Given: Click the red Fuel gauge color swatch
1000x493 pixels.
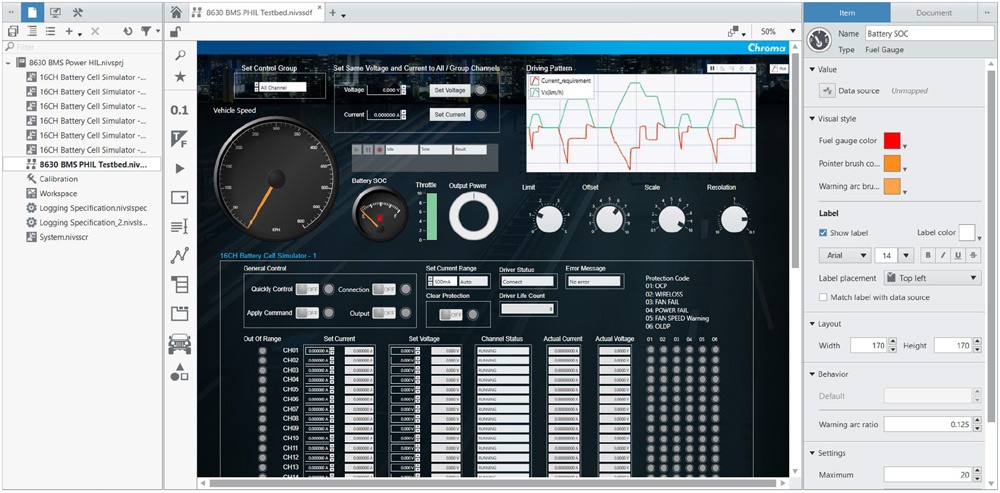Looking at the screenshot, I should click(x=892, y=140).
